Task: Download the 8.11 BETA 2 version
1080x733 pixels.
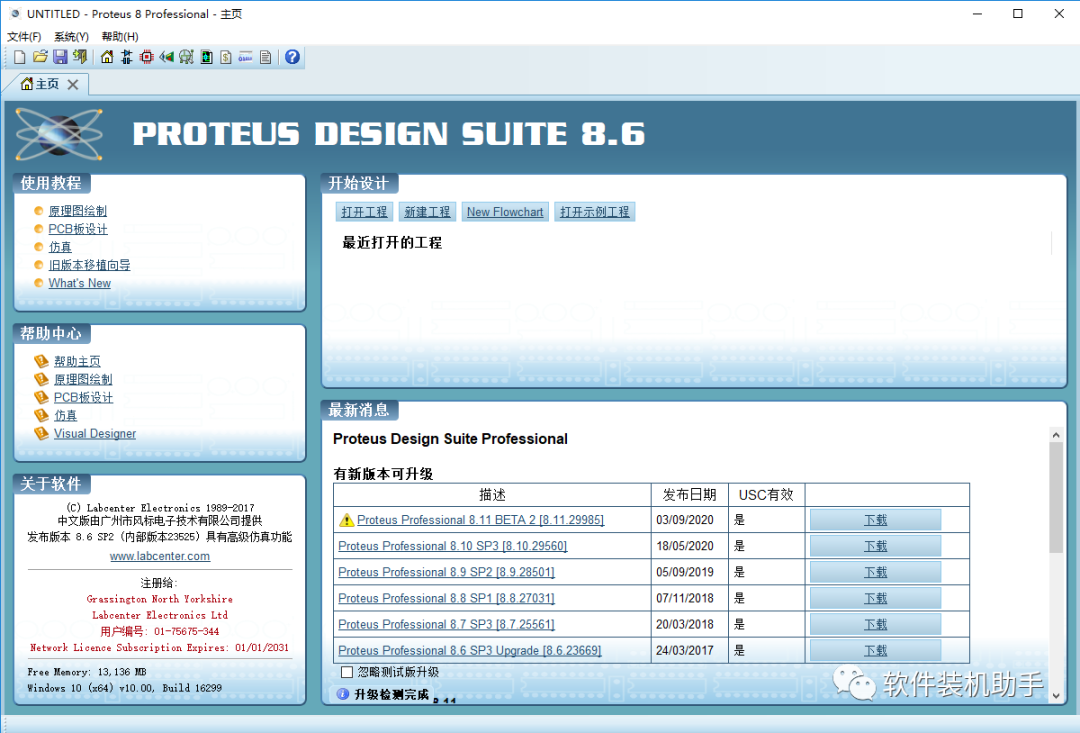Action: pos(875,520)
